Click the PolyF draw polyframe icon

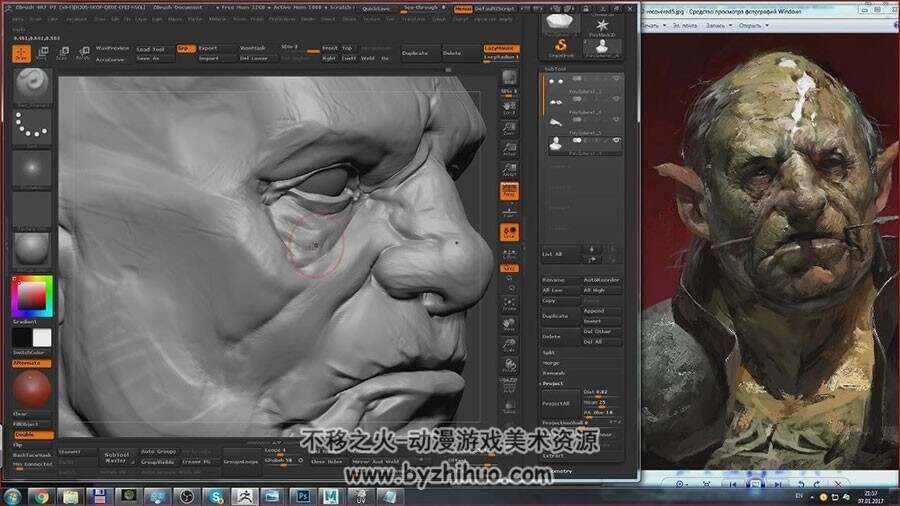tap(509, 386)
